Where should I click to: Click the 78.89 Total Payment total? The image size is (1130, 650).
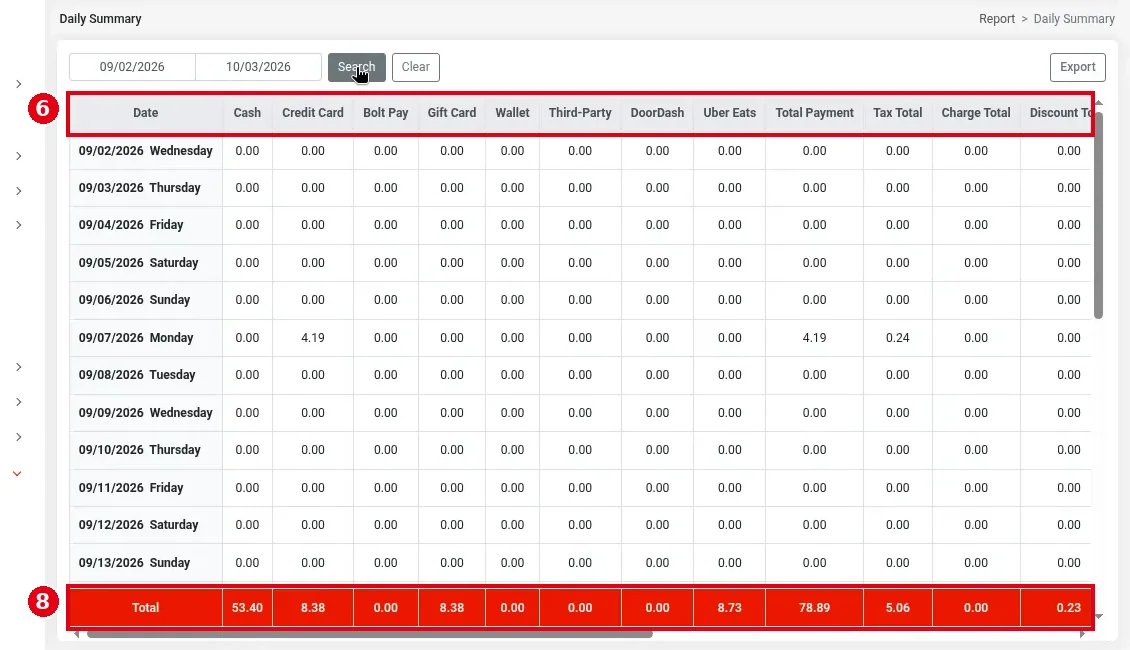[814, 607]
